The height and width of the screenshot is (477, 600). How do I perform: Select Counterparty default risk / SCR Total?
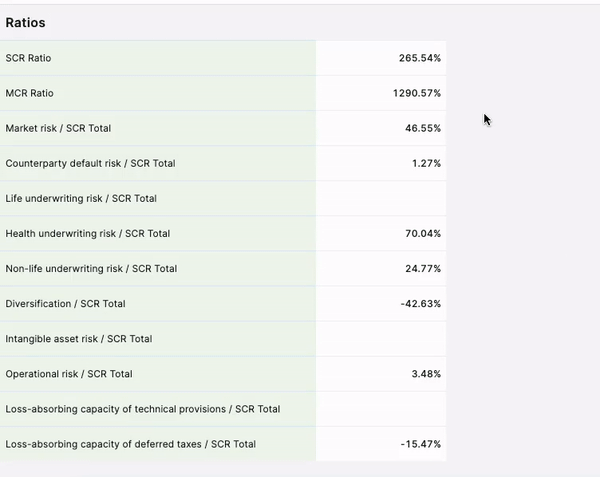click(90, 163)
